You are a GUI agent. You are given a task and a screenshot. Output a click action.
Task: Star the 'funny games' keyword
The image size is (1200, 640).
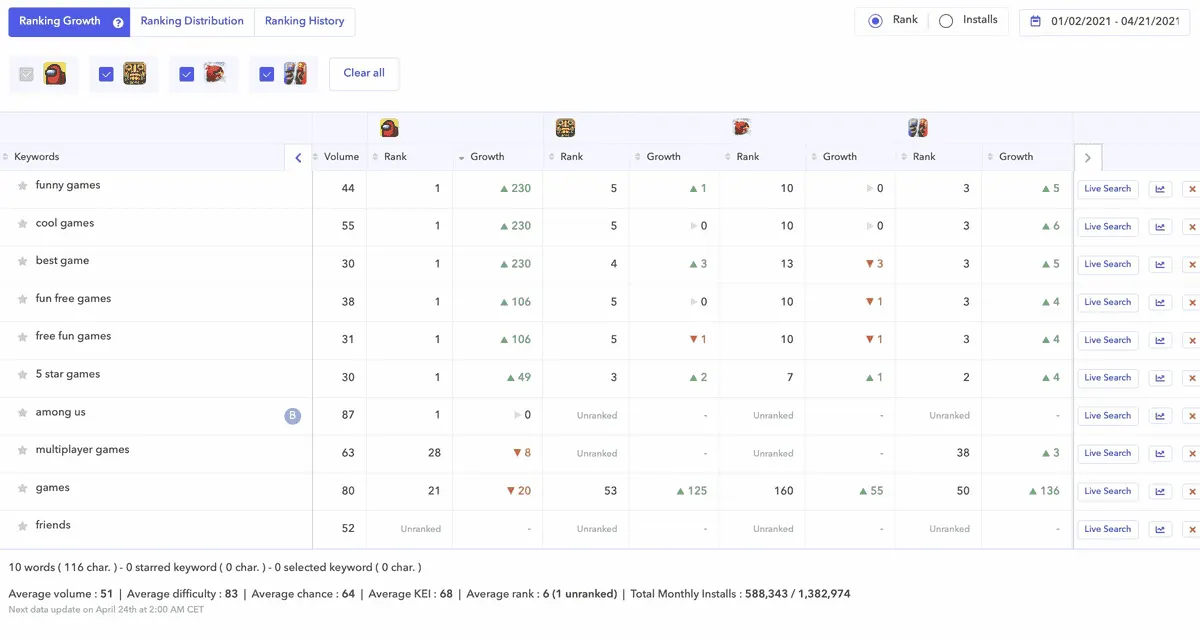click(22, 186)
